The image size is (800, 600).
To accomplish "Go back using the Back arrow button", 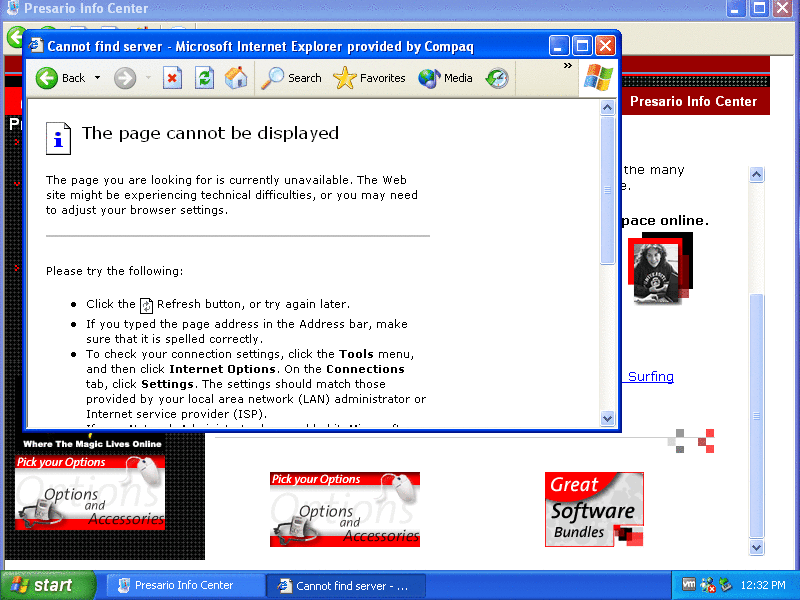I will [x=60, y=78].
